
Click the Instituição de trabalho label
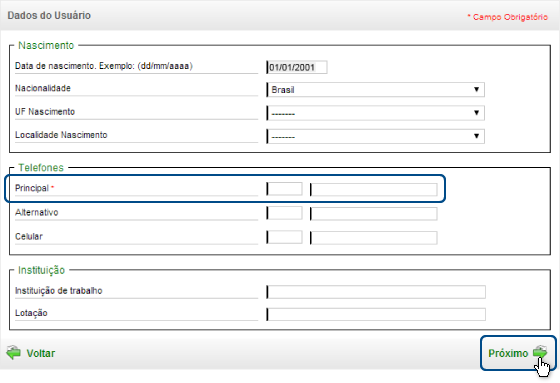[x=59, y=291]
